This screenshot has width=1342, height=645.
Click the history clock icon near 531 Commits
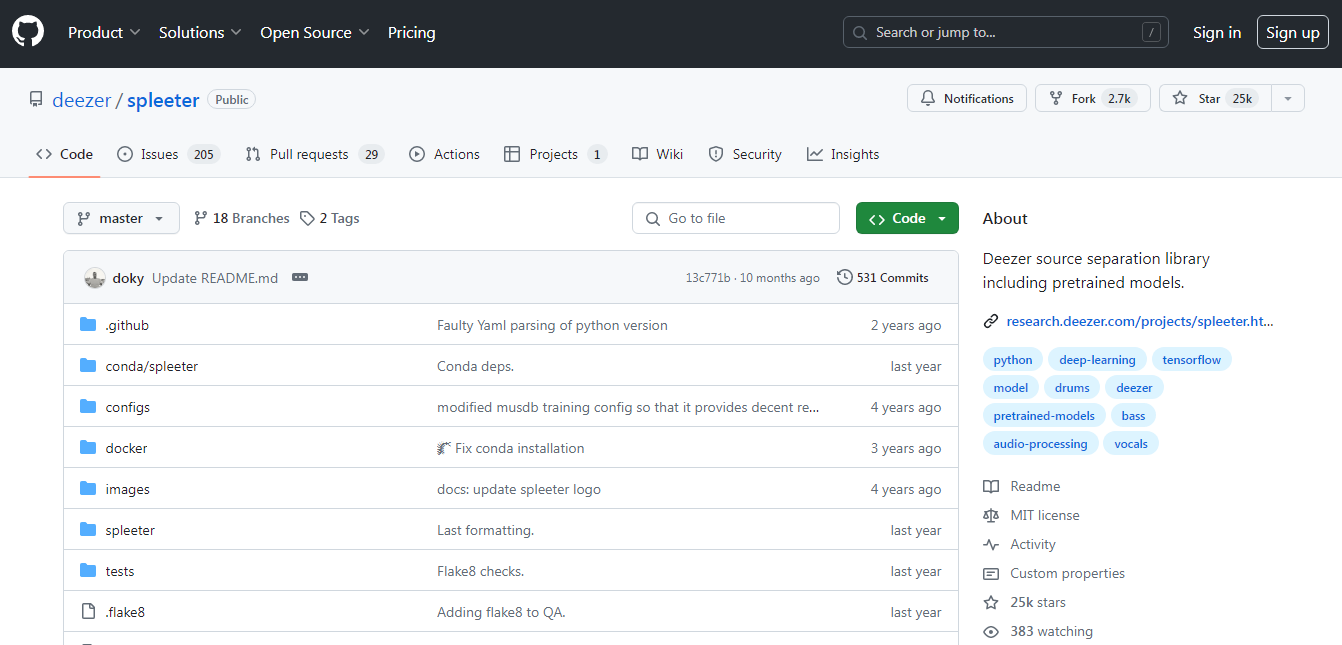click(845, 277)
